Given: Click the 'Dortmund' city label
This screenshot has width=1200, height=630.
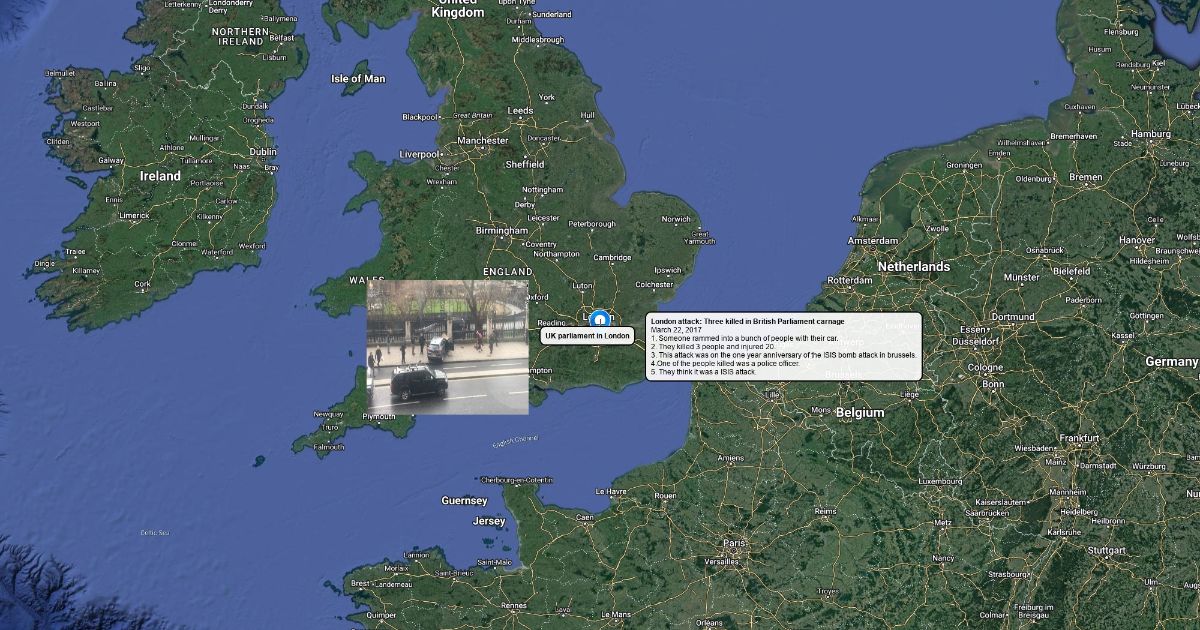Looking at the screenshot, I should 1012,317.
